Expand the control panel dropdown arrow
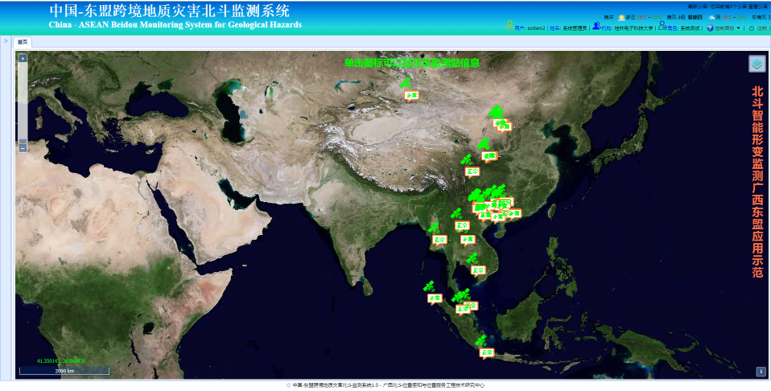 pos(739,29)
